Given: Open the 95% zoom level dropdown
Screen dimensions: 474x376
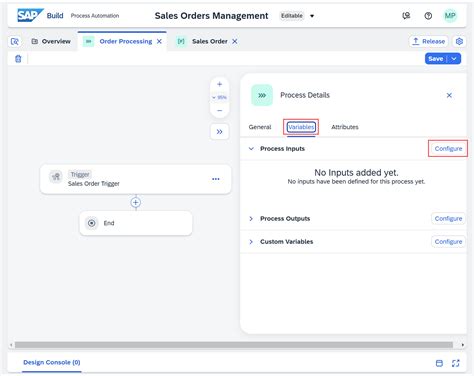Looking at the screenshot, I should tap(219, 97).
